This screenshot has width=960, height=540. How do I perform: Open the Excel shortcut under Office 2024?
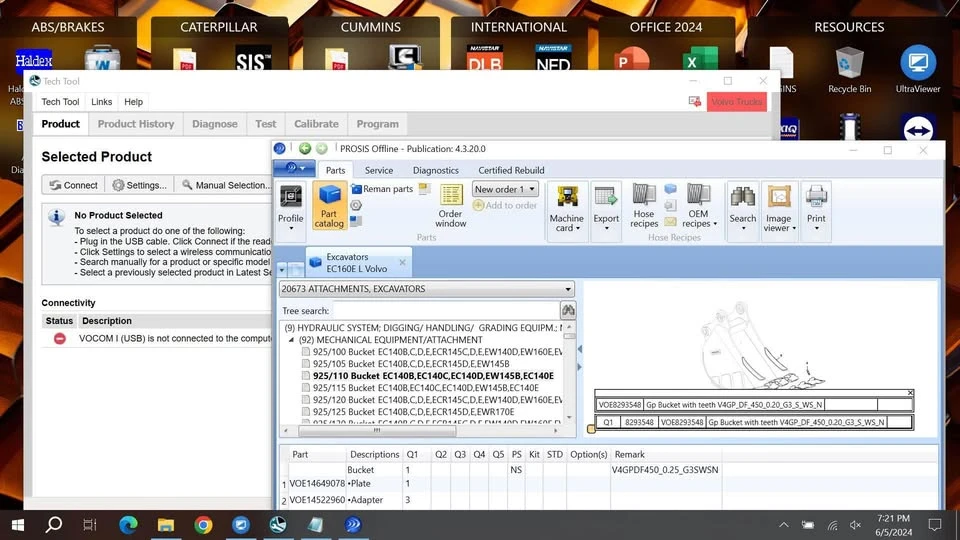(699, 59)
